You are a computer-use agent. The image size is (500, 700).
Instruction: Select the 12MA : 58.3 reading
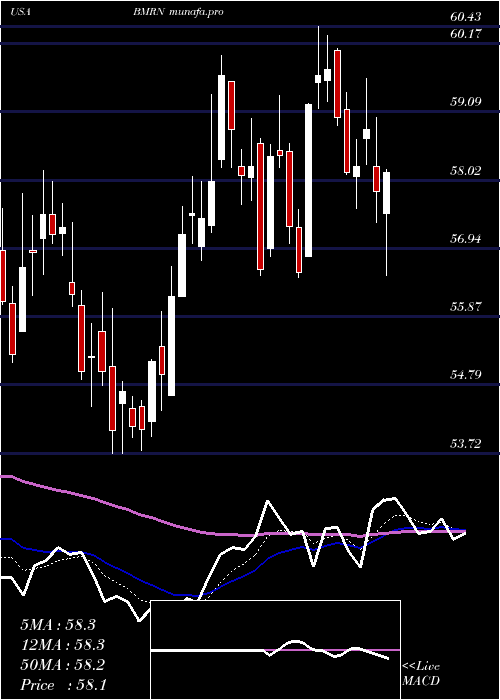click(62, 645)
